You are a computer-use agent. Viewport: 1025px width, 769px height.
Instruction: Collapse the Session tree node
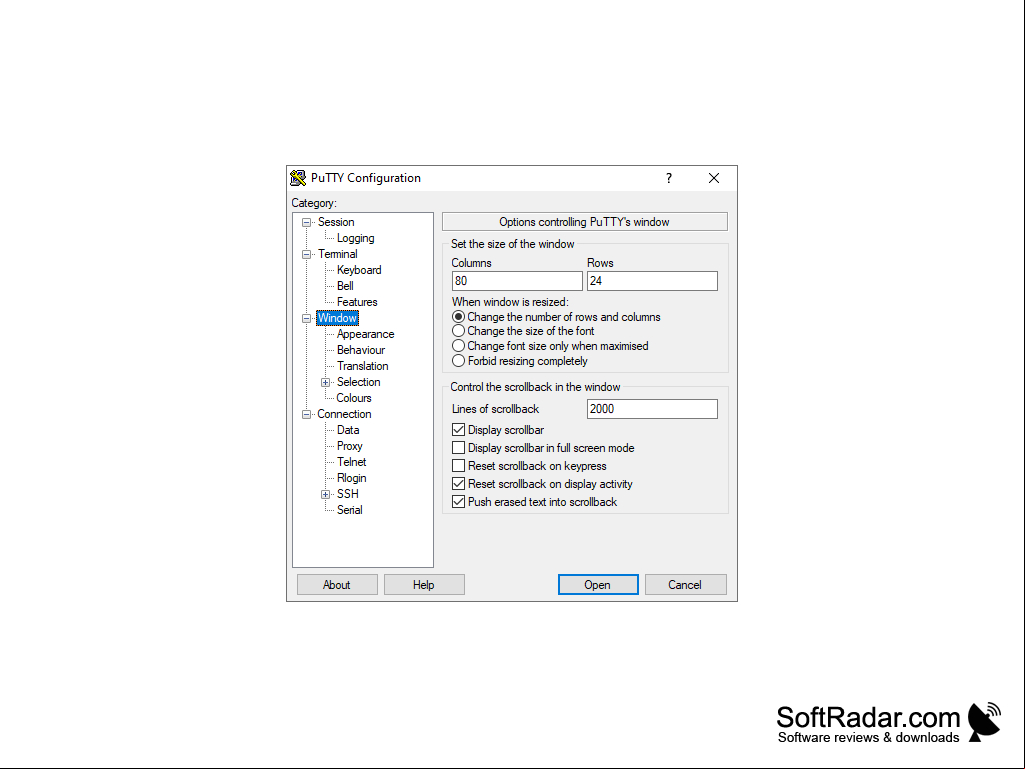click(x=306, y=222)
